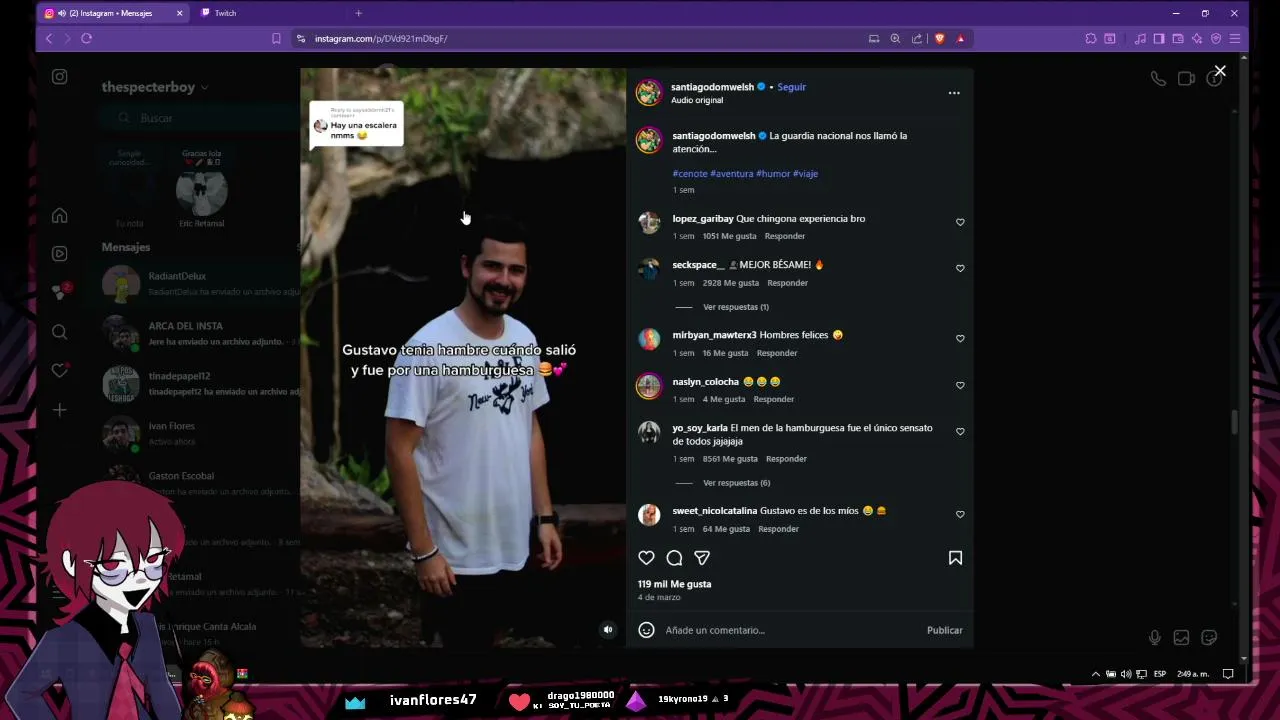Like naslyn_colocha's comment

(960, 385)
